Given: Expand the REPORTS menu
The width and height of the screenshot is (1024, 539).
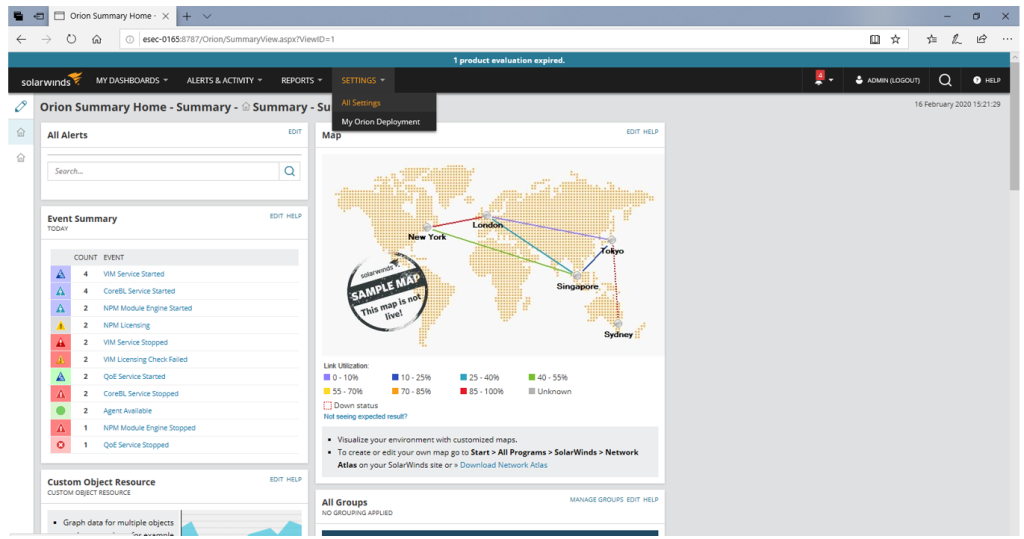Looking at the screenshot, I should (302, 80).
